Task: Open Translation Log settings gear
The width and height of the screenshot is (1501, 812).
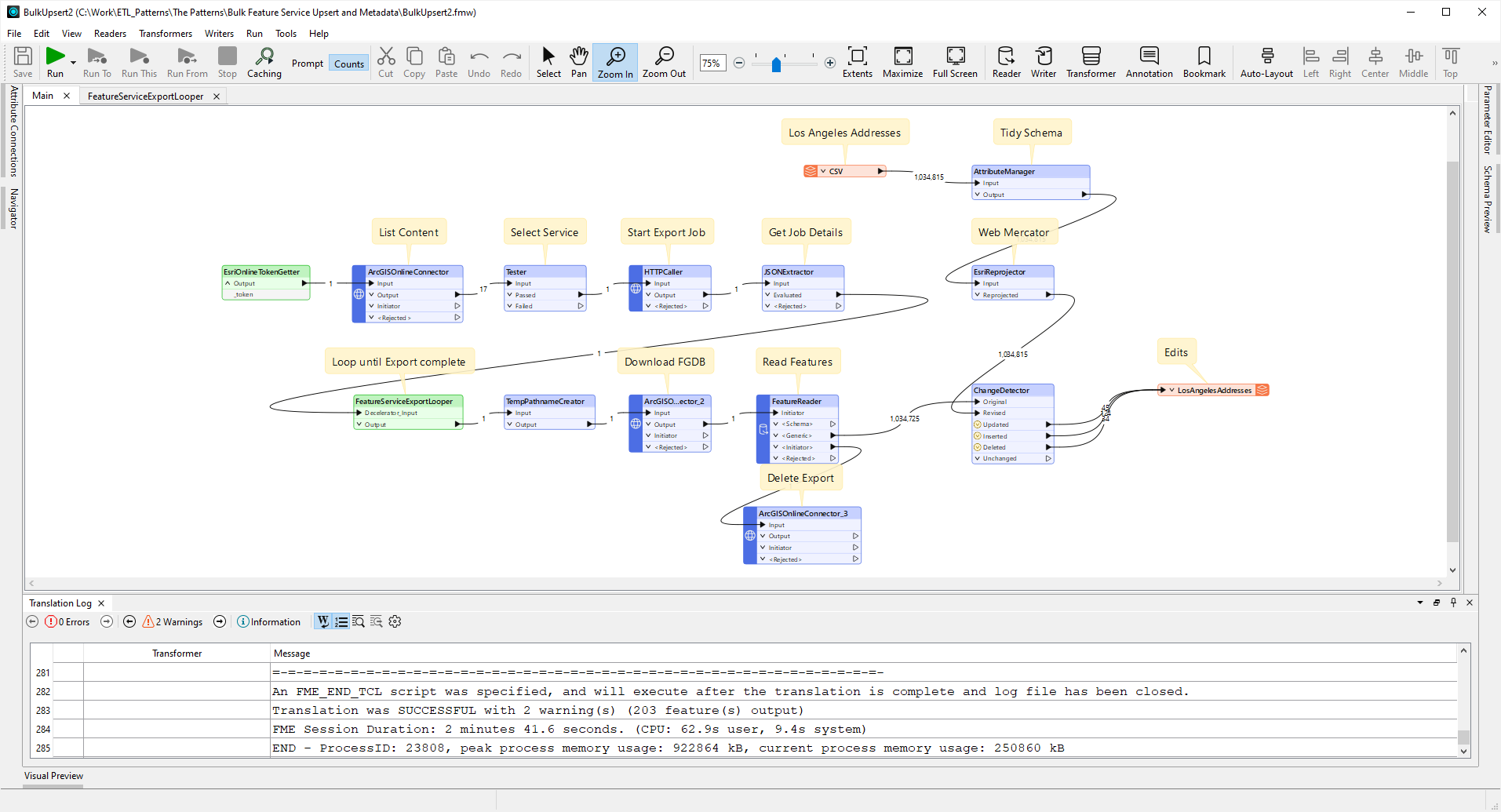Action: 395,621
